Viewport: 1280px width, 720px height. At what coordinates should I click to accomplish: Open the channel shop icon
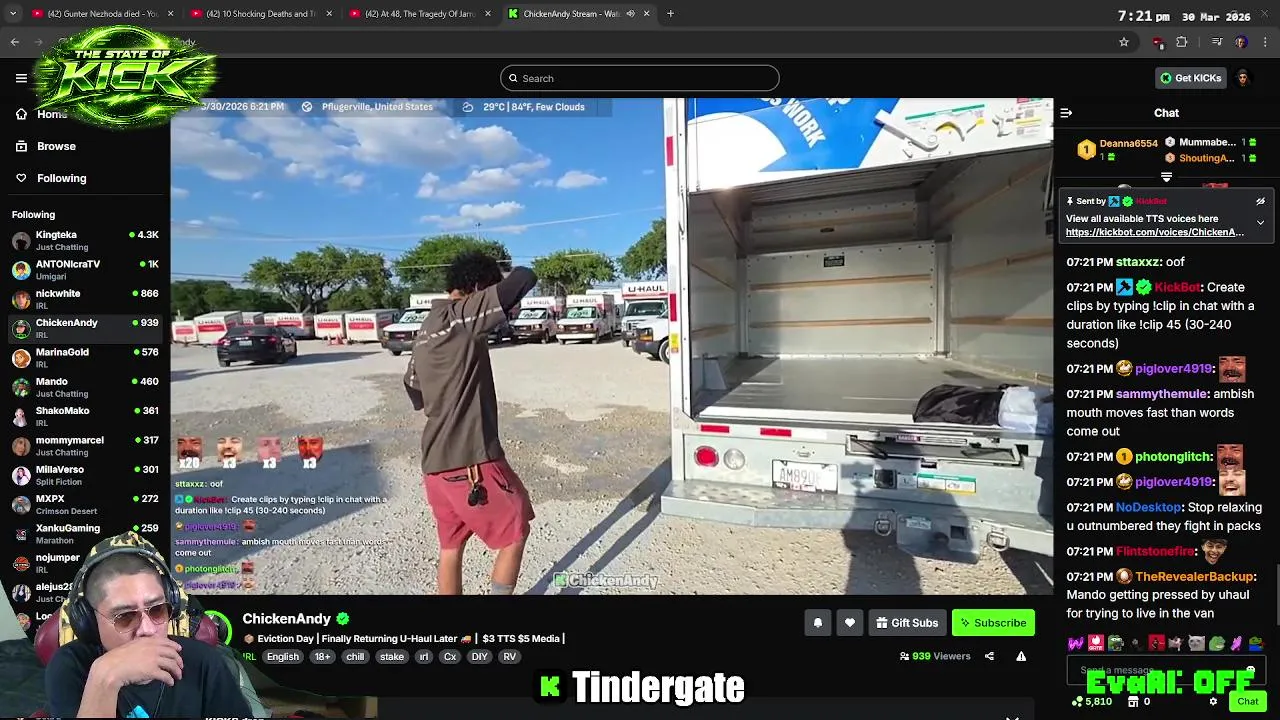1135,702
